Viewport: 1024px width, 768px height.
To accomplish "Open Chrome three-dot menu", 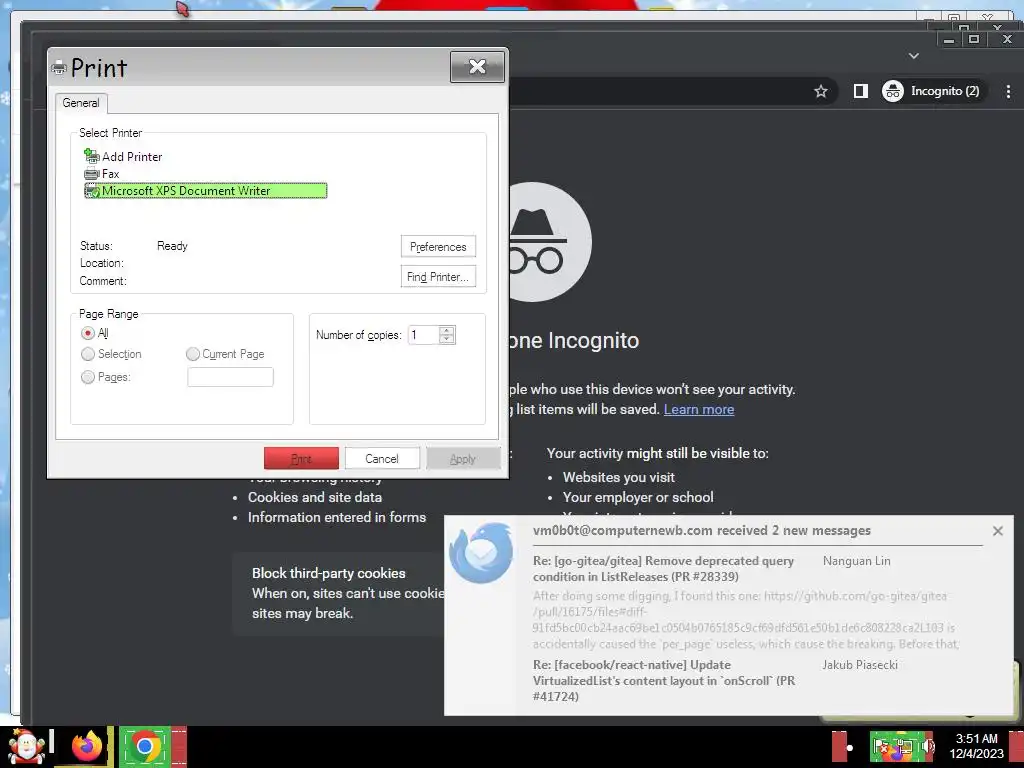I will 1008,91.
